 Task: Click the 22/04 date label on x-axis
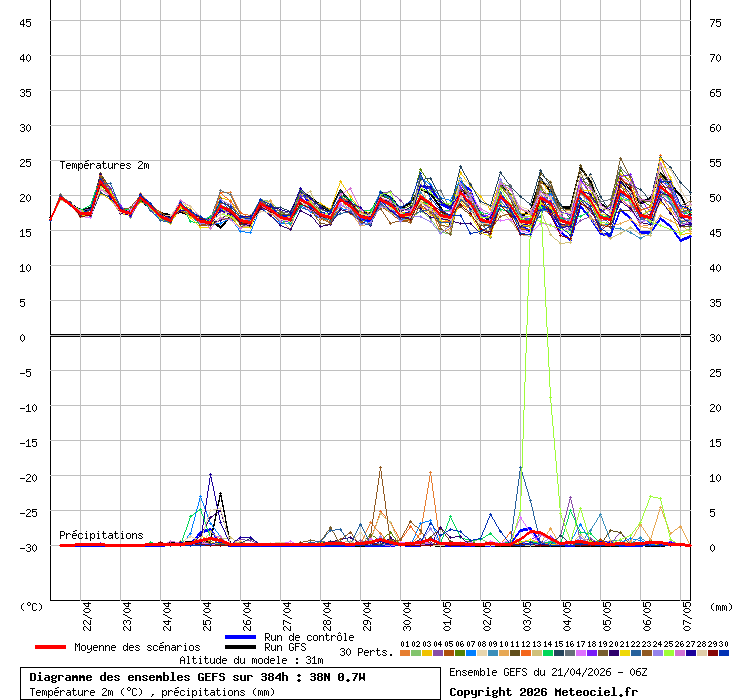(87, 611)
